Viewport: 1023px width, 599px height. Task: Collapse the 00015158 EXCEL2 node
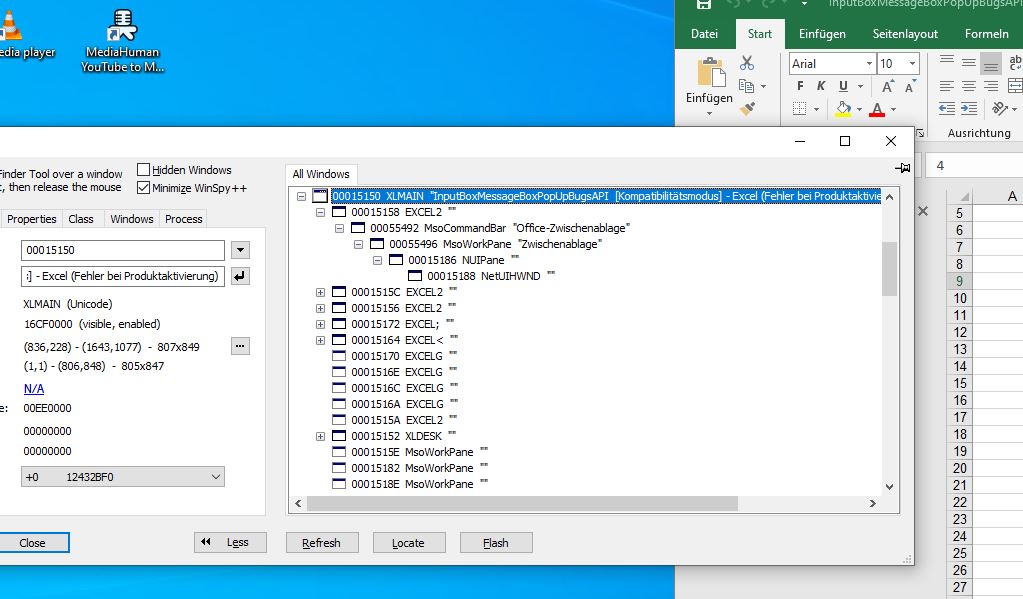(x=320, y=212)
